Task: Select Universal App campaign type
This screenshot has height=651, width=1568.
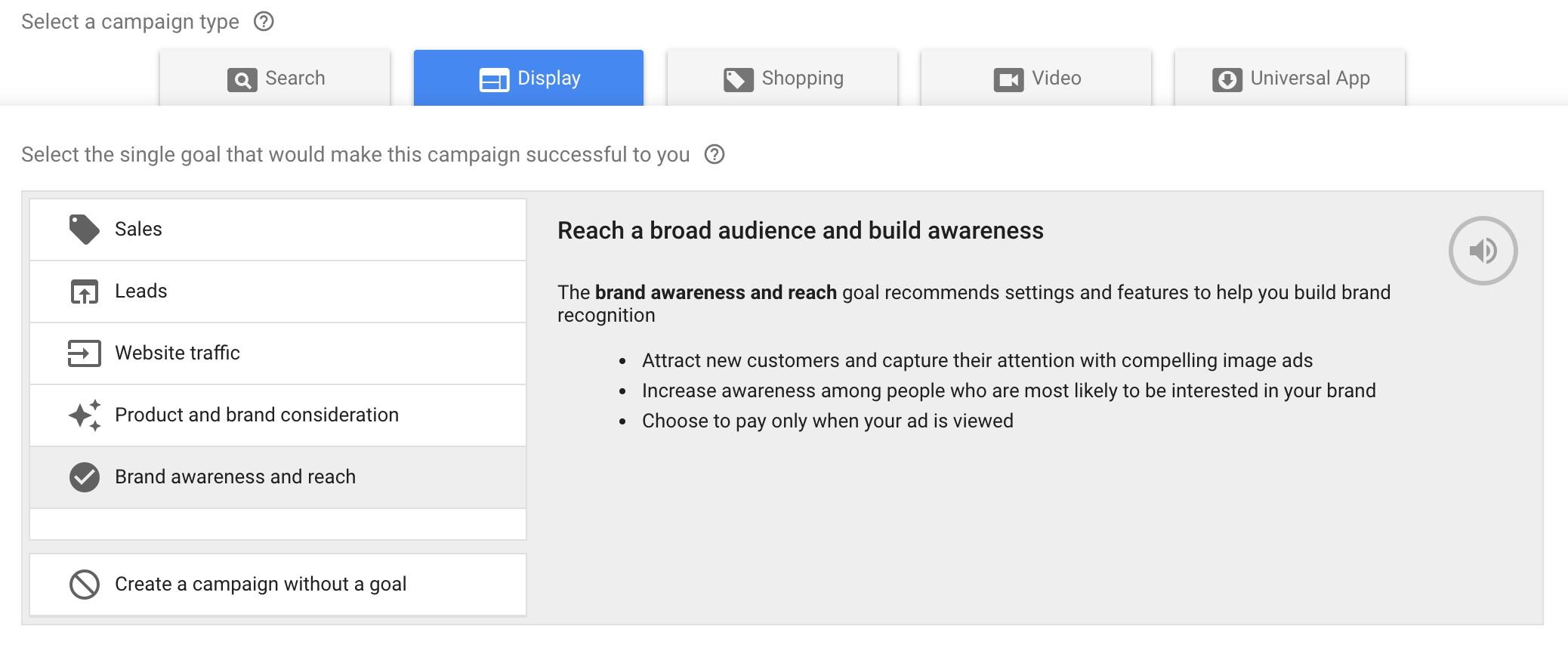Action: click(1290, 78)
